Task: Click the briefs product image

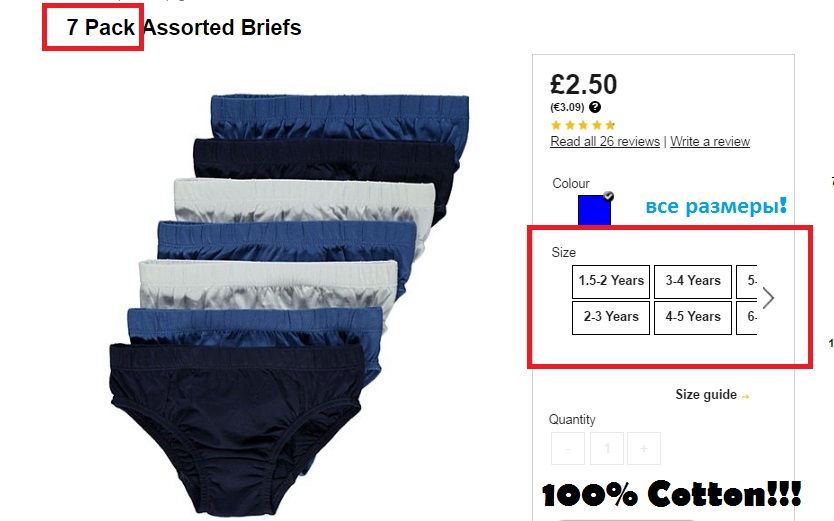Action: point(289,305)
